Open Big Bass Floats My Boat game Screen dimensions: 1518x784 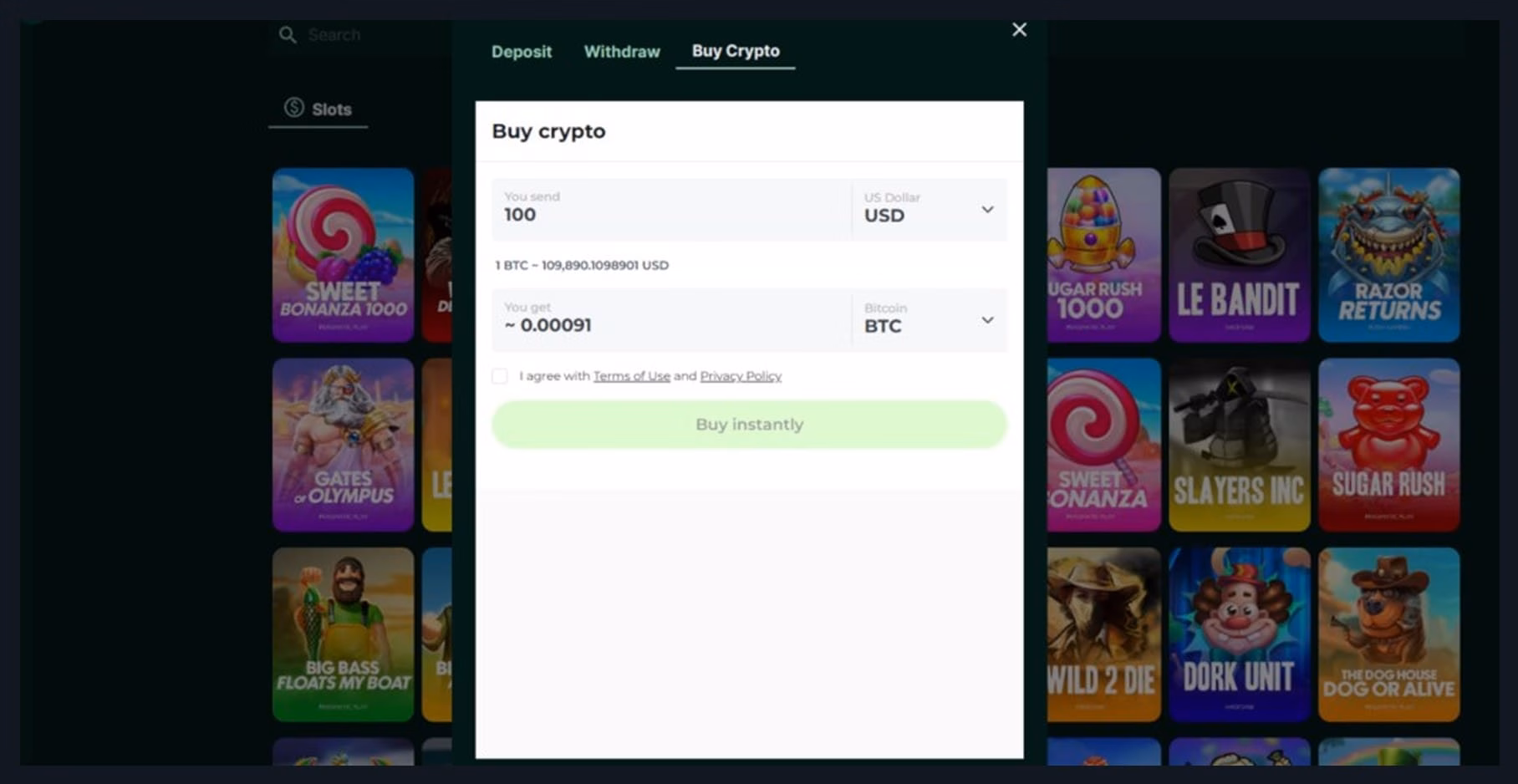[343, 634]
